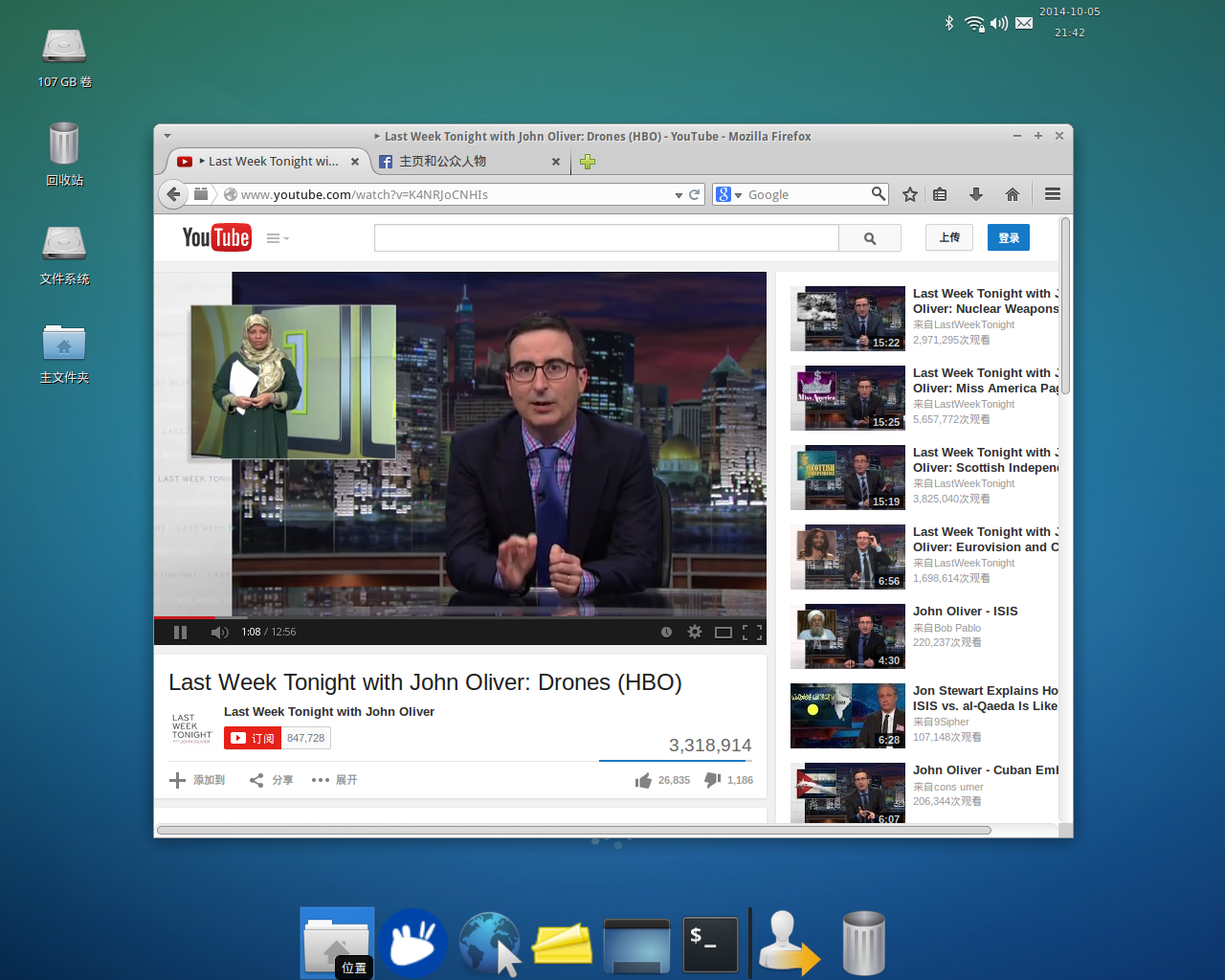Open Watch Later clock icon
Image resolution: width=1225 pixels, height=980 pixels.
tap(666, 632)
